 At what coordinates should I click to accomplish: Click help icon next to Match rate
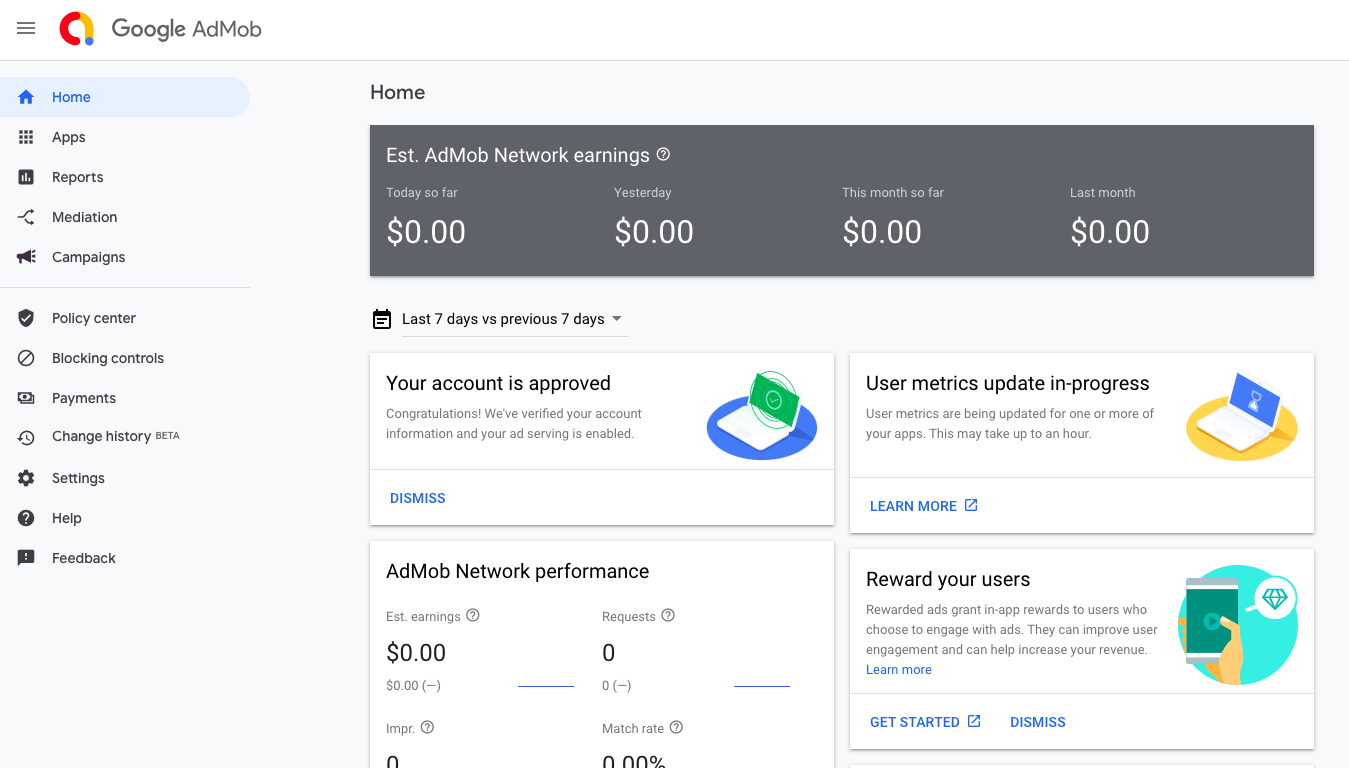coord(676,728)
